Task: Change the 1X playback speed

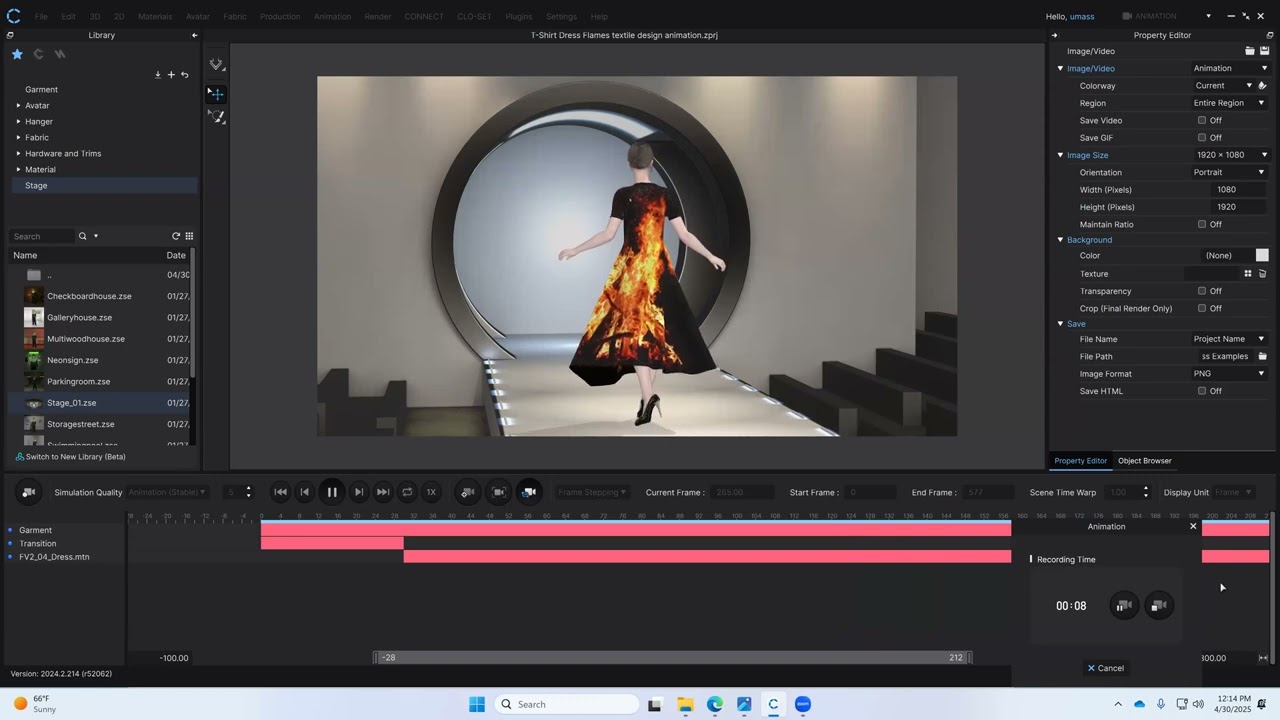Action: pos(431,492)
